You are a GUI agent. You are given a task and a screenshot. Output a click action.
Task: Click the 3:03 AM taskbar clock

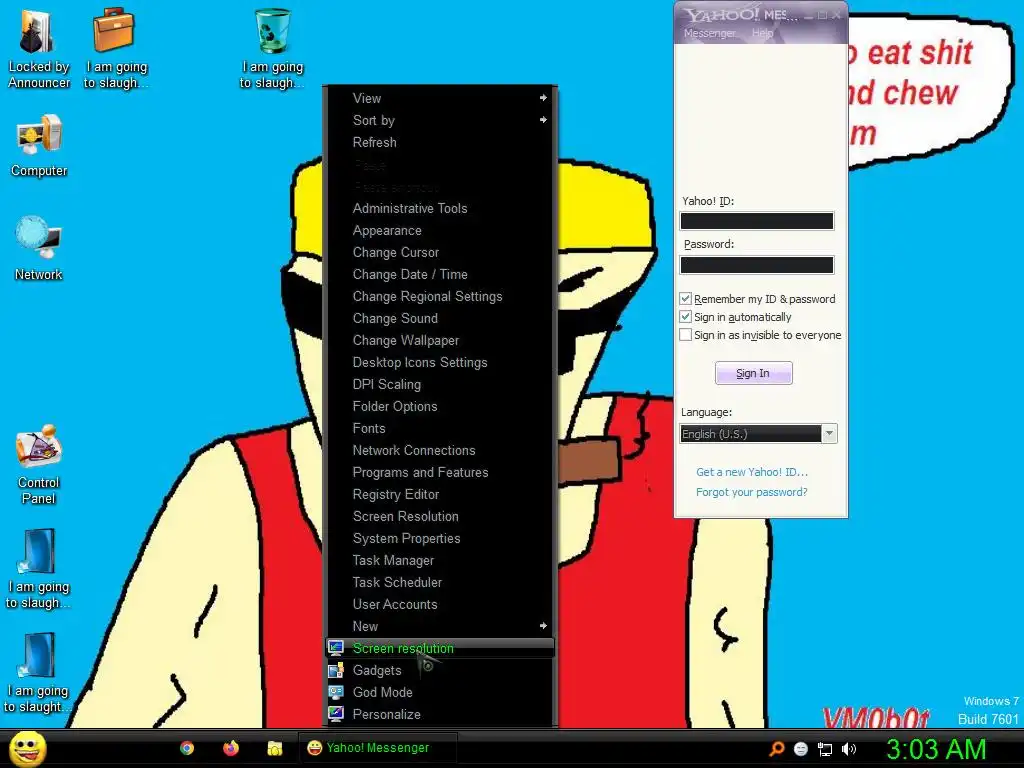coord(936,749)
